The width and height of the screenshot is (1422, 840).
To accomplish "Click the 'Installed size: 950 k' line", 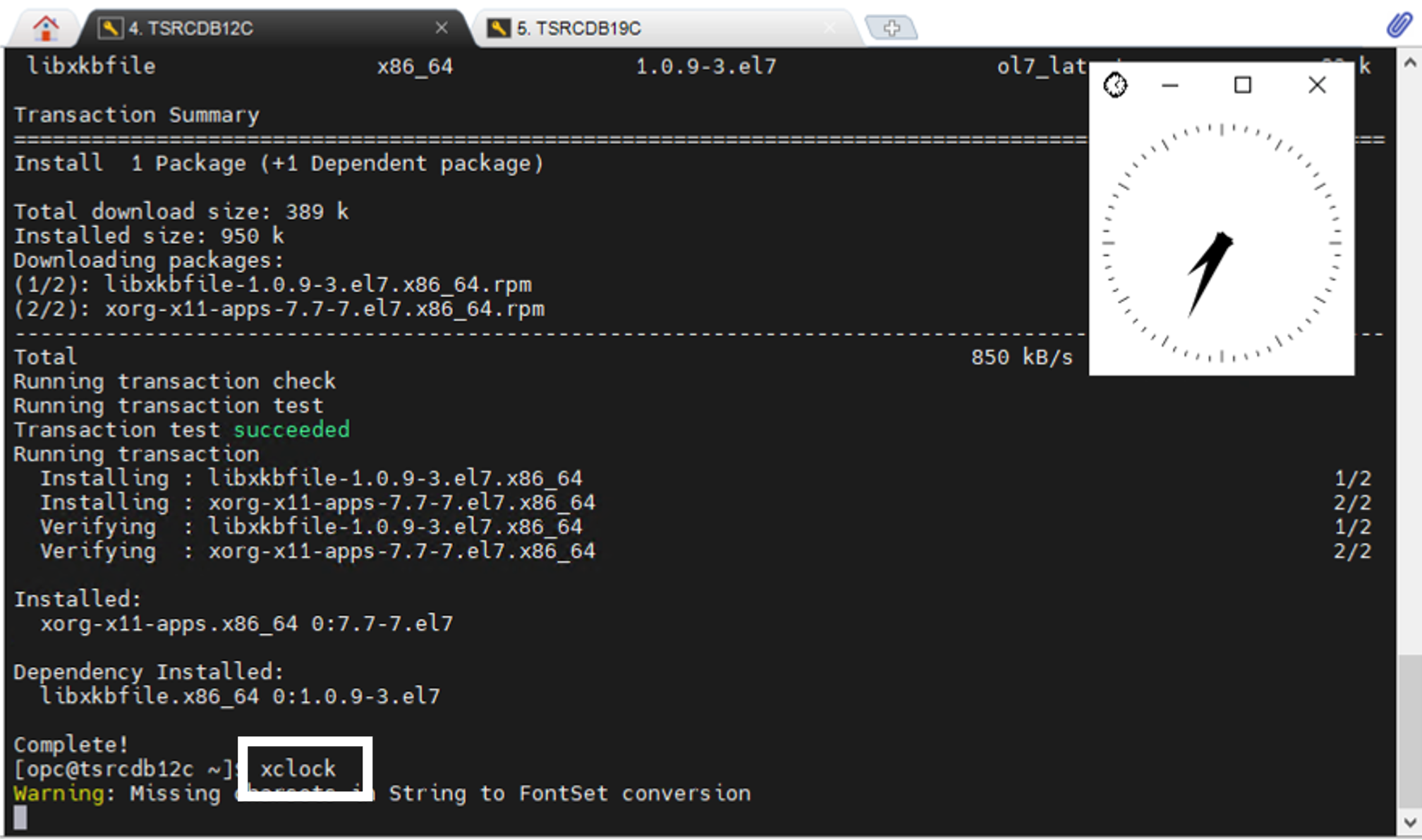I will click(x=149, y=236).
